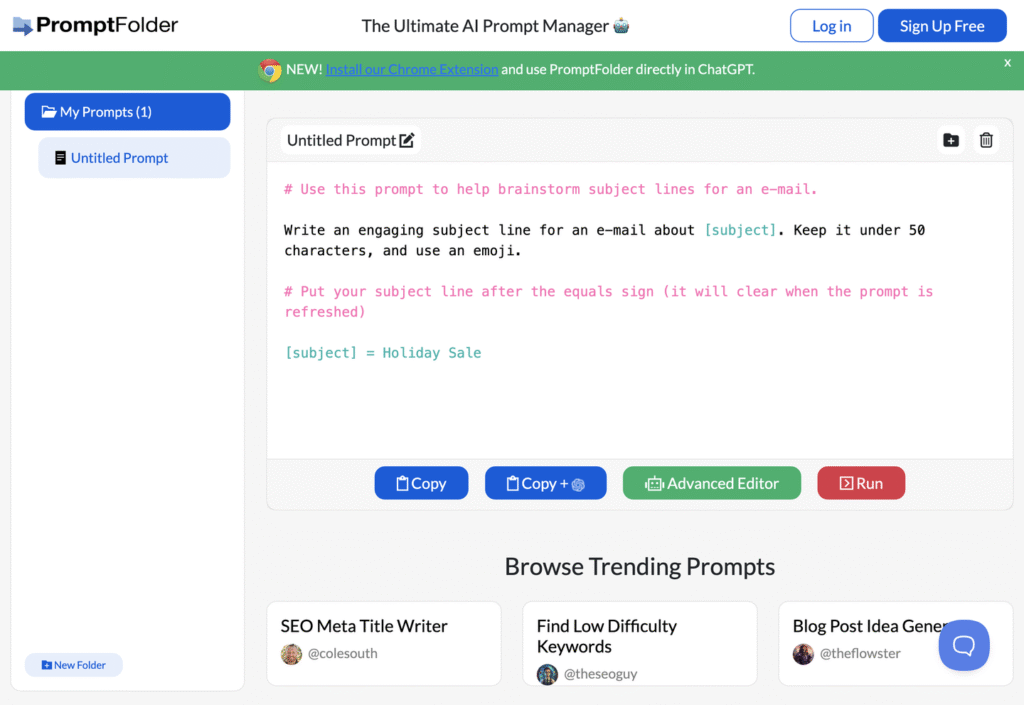Click the @colesouth author name
Image resolution: width=1024 pixels, height=705 pixels.
(x=342, y=653)
